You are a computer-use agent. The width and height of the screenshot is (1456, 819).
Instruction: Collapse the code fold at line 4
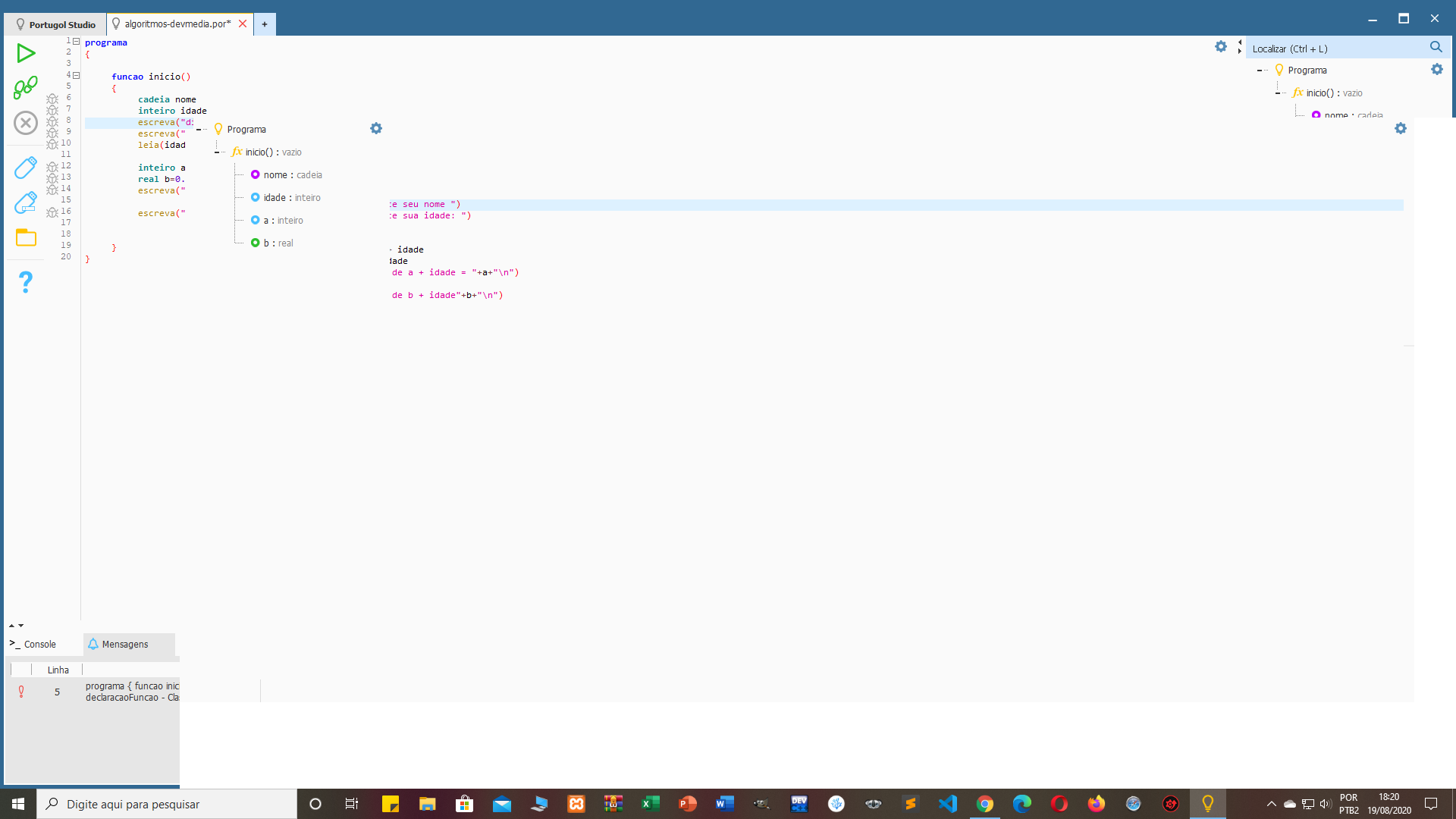[x=76, y=75]
